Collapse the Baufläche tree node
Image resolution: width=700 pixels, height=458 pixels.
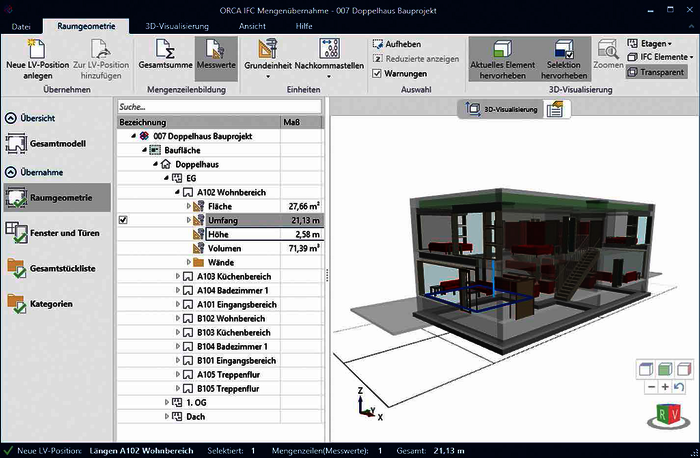click(144, 150)
